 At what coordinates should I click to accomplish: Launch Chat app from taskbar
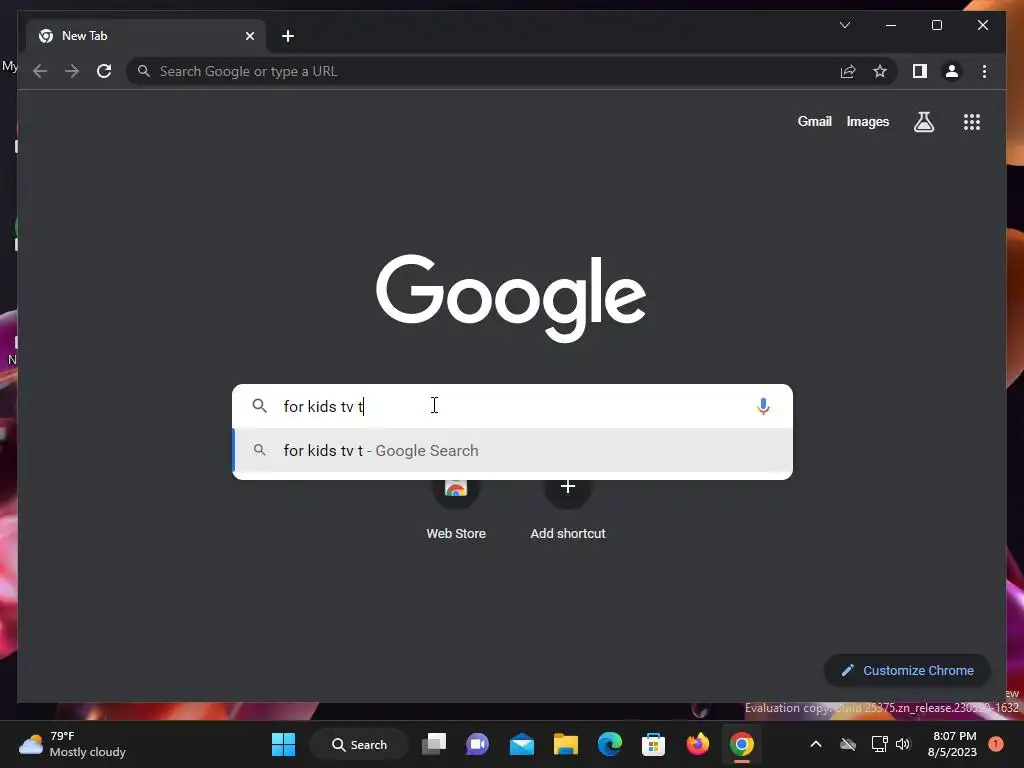click(x=477, y=744)
